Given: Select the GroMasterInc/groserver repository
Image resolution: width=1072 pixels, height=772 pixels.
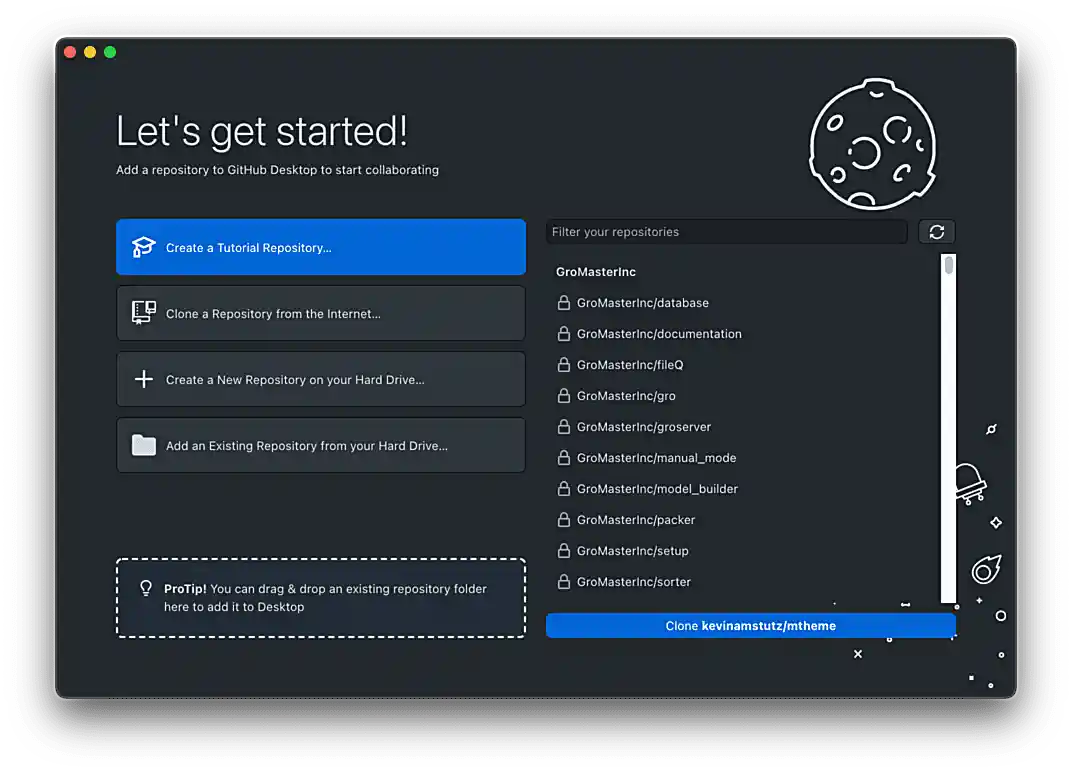Looking at the screenshot, I should 643,427.
